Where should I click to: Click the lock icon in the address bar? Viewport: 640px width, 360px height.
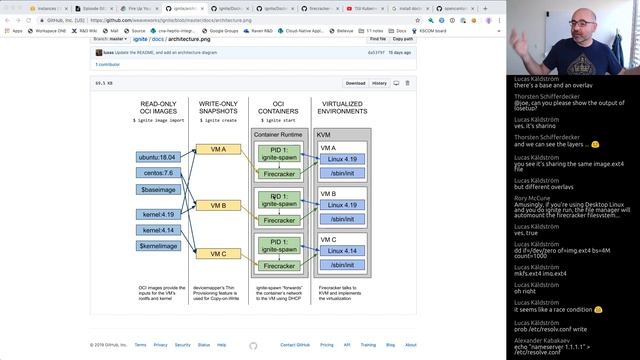click(x=42, y=20)
